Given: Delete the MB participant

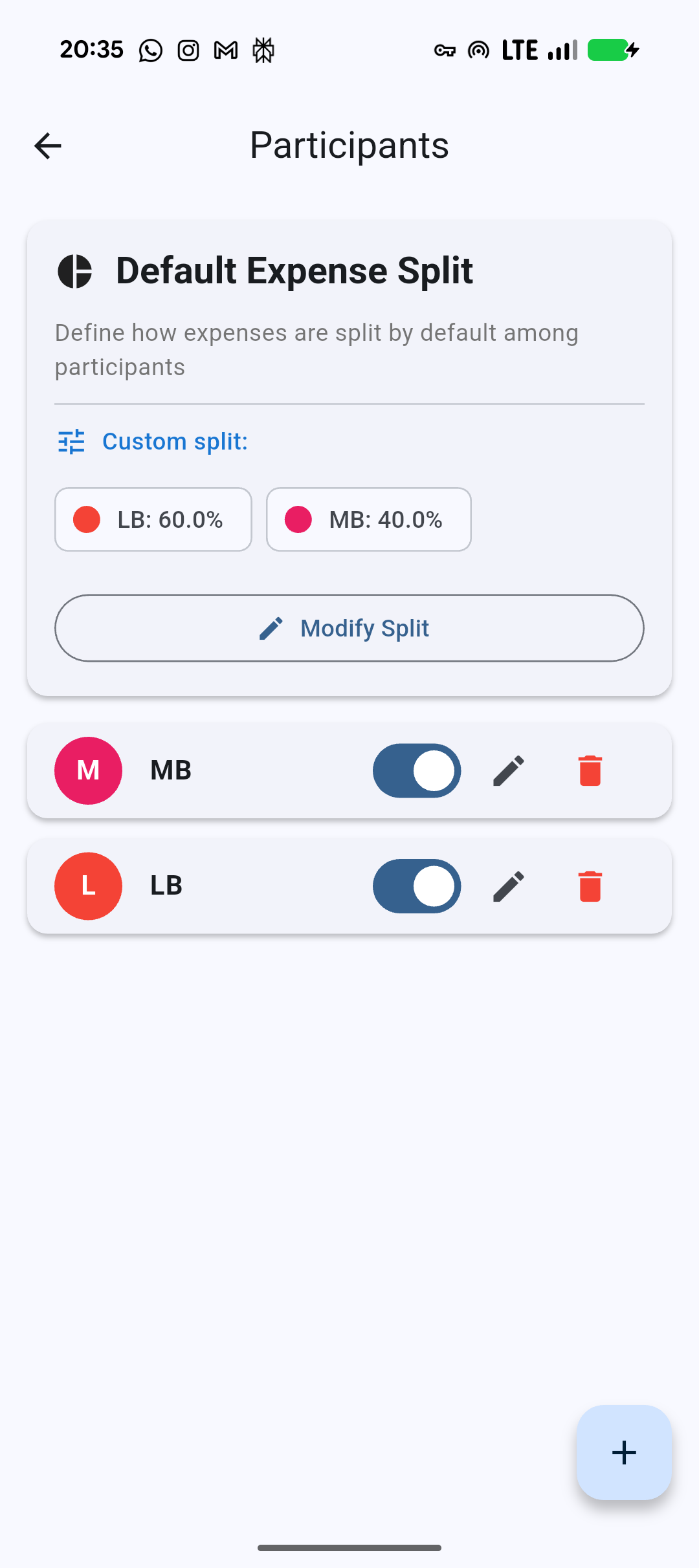Looking at the screenshot, I should tap(590, 770).
